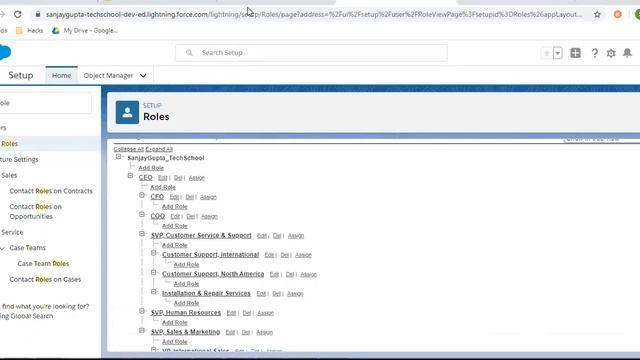
Task: Open Customer Support, North America role
Action: [x=213, y=274]
